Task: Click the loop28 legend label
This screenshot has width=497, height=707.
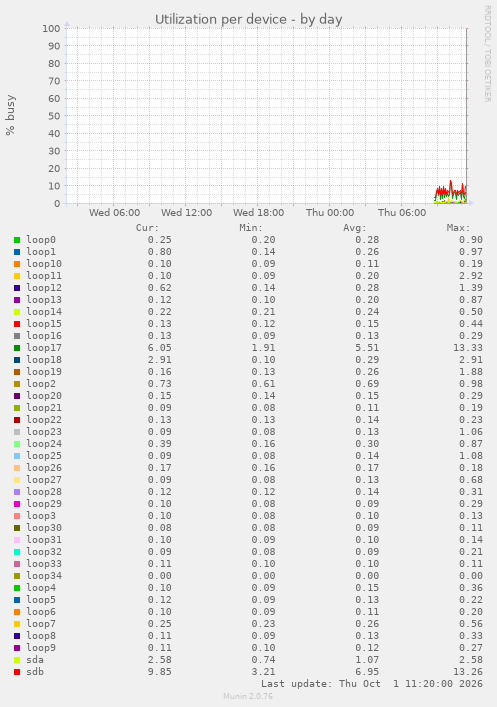Action: [44, 491]
